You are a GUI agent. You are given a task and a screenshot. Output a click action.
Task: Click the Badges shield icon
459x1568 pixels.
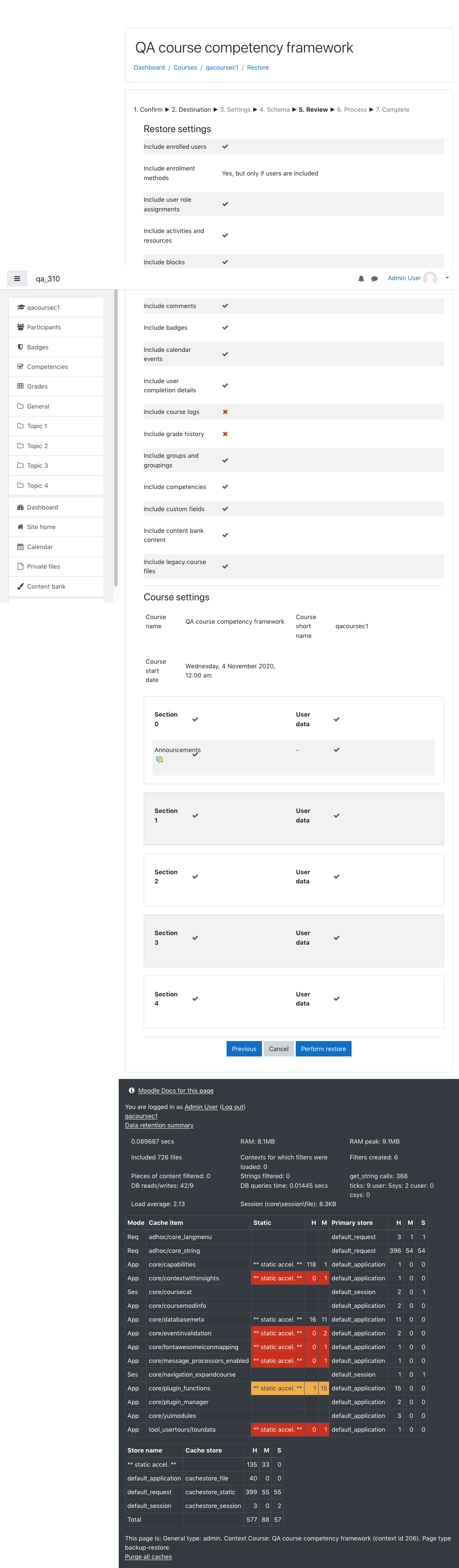click(x=21, y=347)
